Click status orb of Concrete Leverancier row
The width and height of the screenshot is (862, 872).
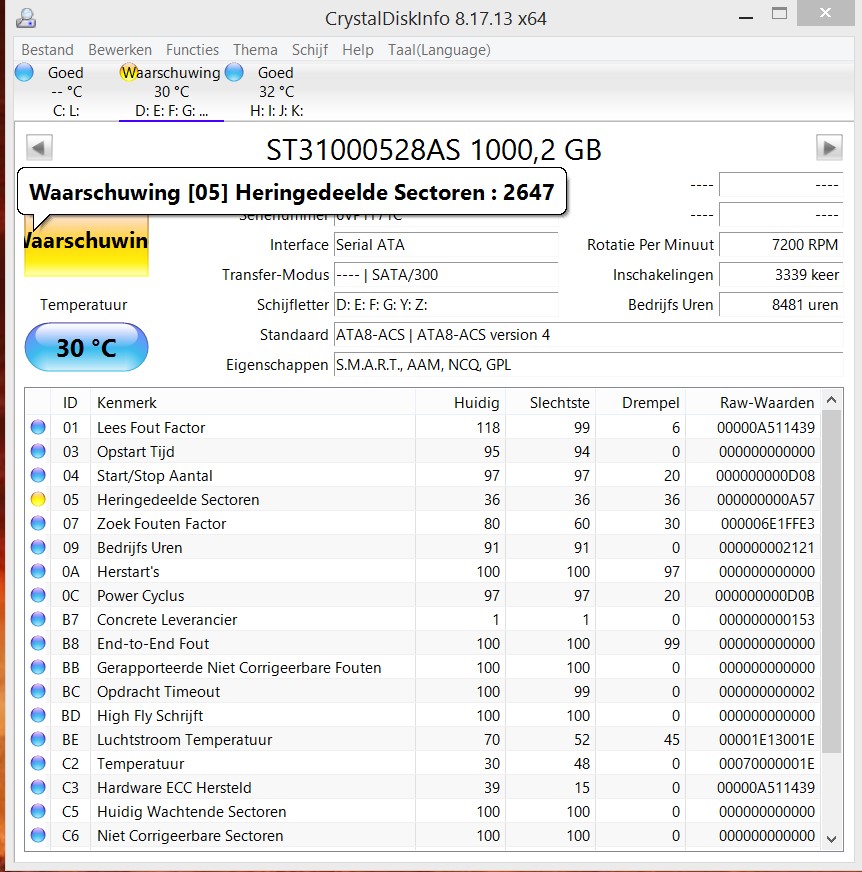point(38,619)
